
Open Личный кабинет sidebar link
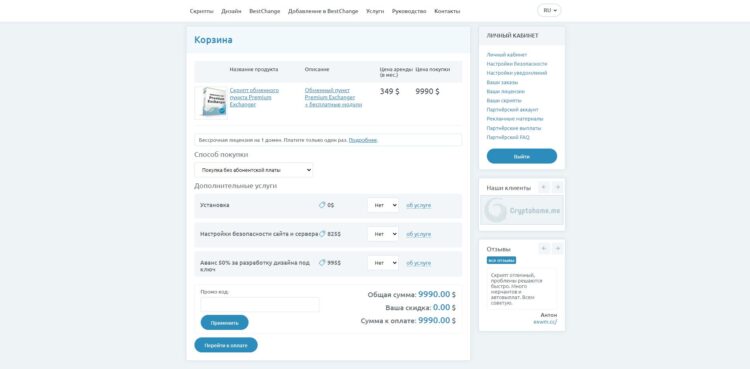(x=507, y=55)
